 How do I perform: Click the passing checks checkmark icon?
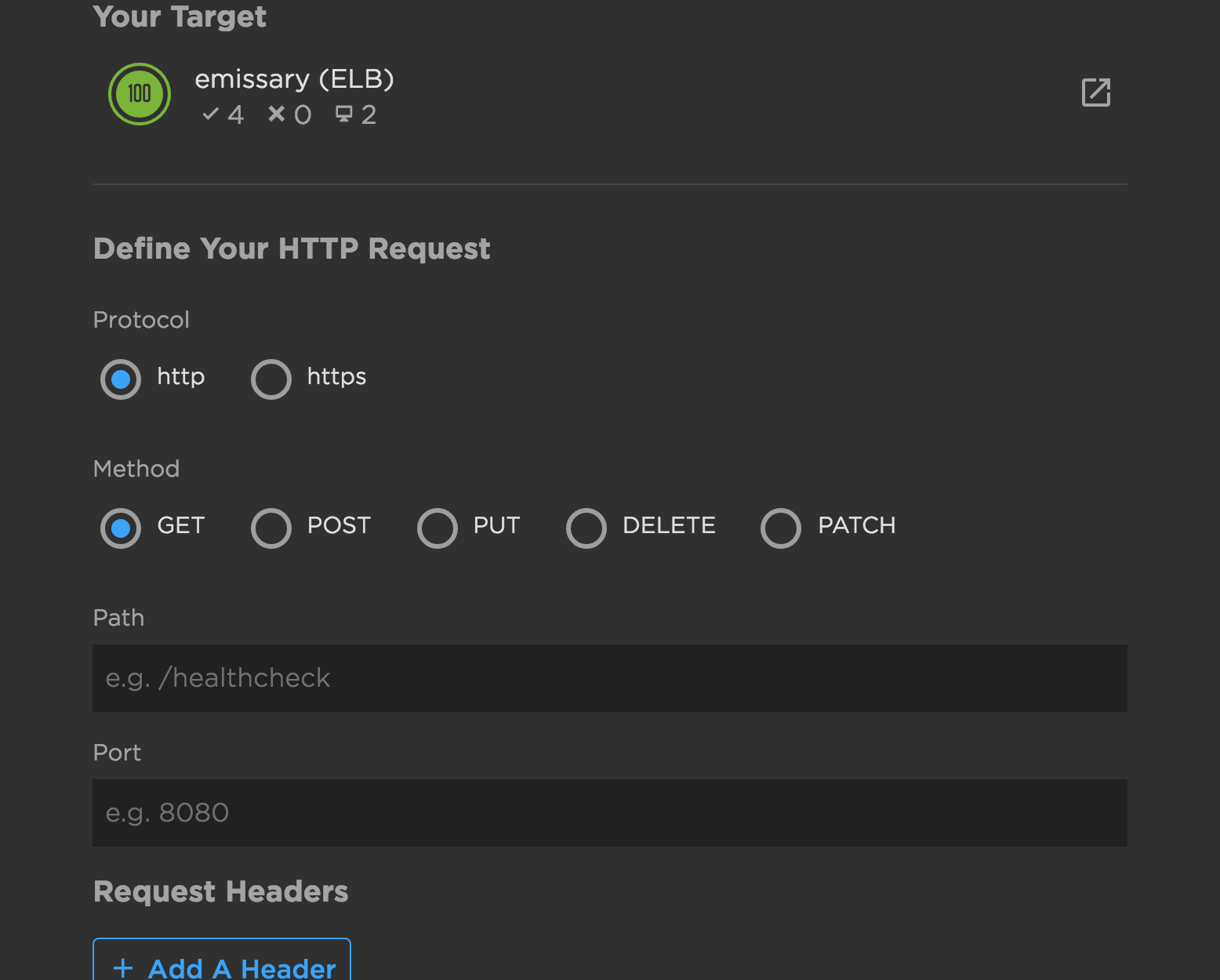coord(210,114)
